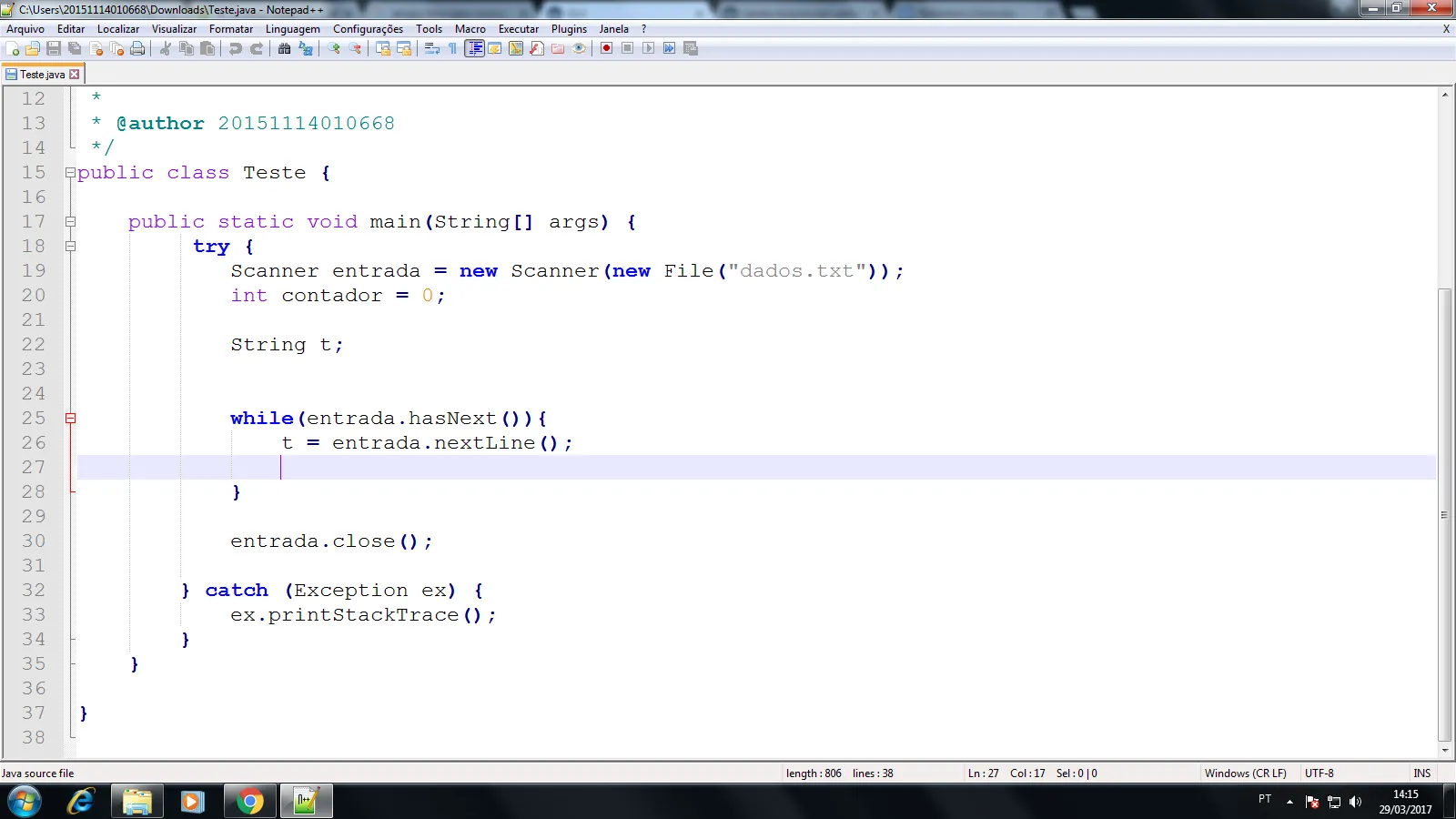Click the Open file toolbar icon

[x=33, y=48]
